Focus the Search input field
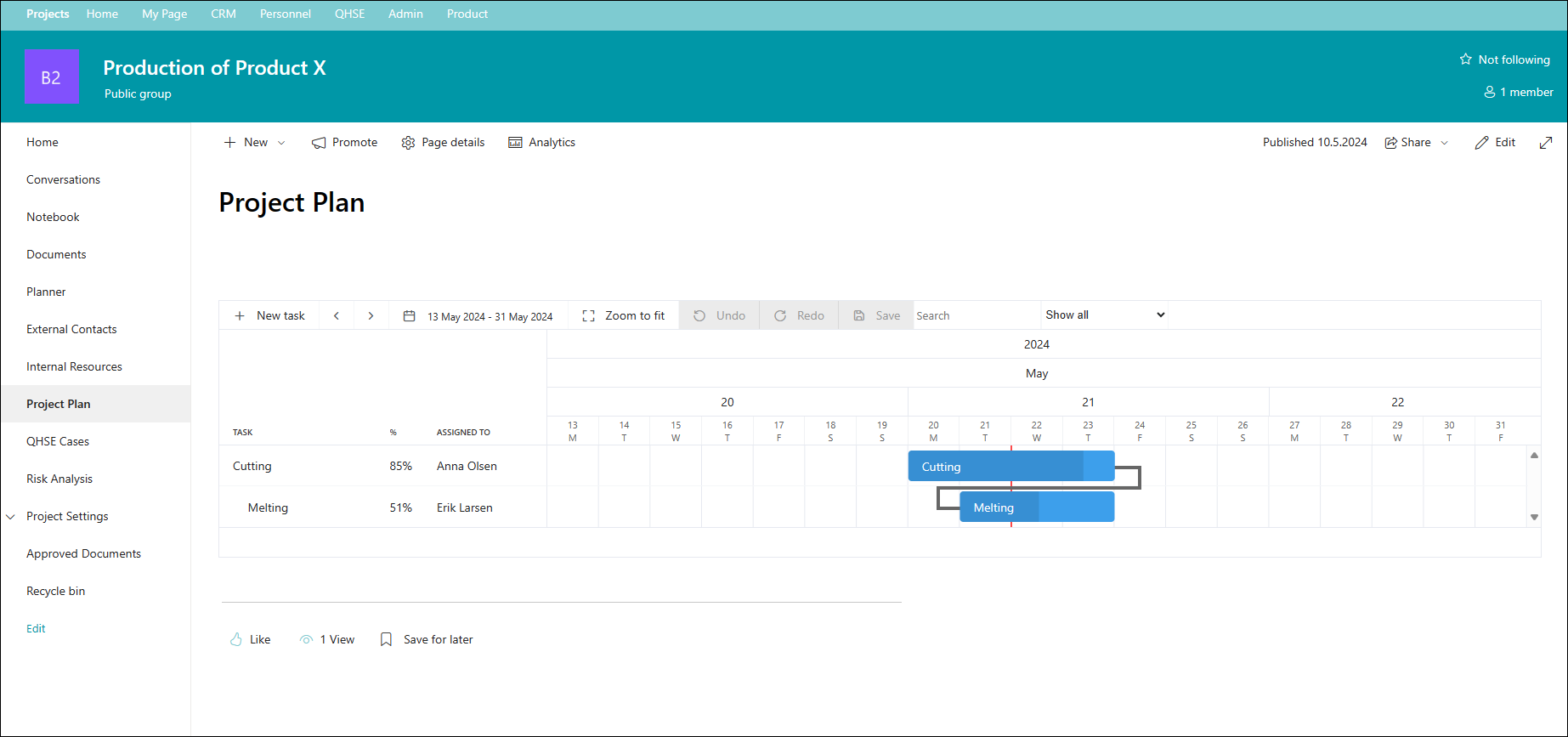 click(977, 315)
